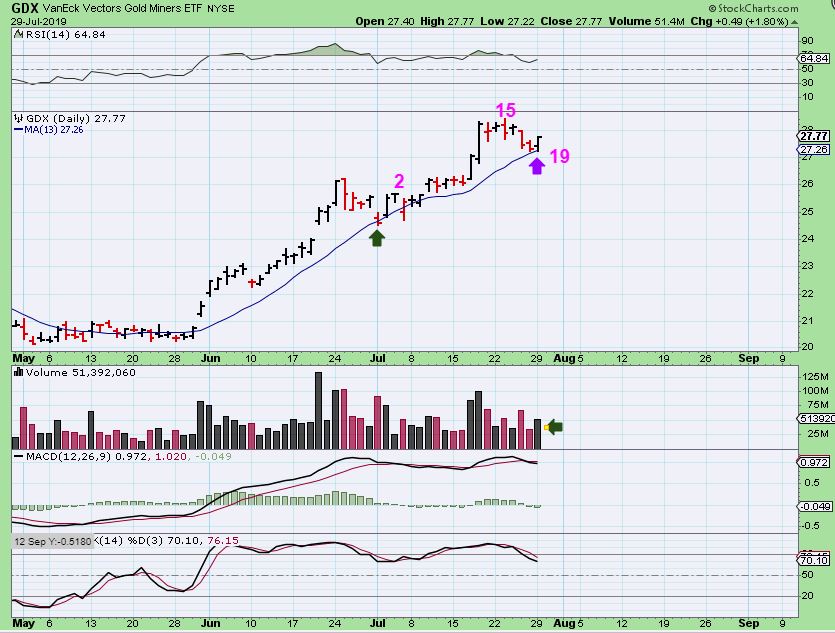
Task: Click the Aug label on the price panel date axis
Action: click(x=564, y=358)
